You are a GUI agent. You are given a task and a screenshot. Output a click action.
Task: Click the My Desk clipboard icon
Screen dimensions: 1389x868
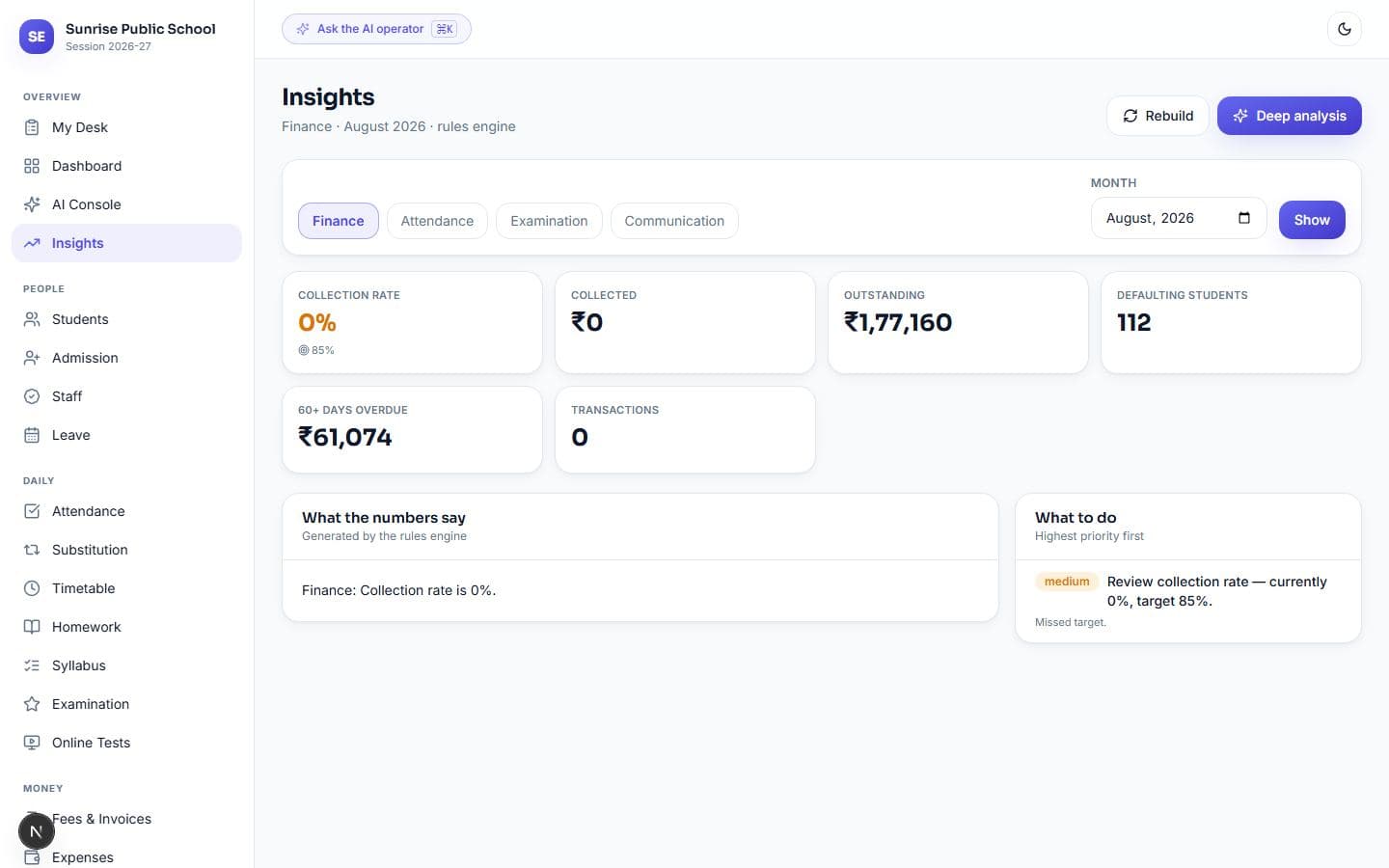pos(32,127)
